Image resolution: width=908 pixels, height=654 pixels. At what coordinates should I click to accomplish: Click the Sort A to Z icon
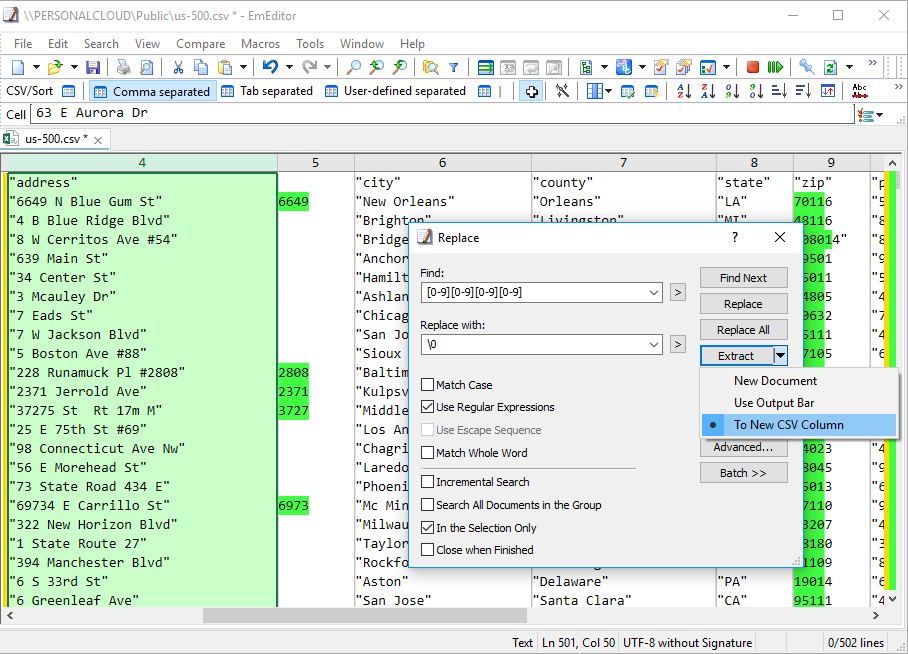click(684, 91)
